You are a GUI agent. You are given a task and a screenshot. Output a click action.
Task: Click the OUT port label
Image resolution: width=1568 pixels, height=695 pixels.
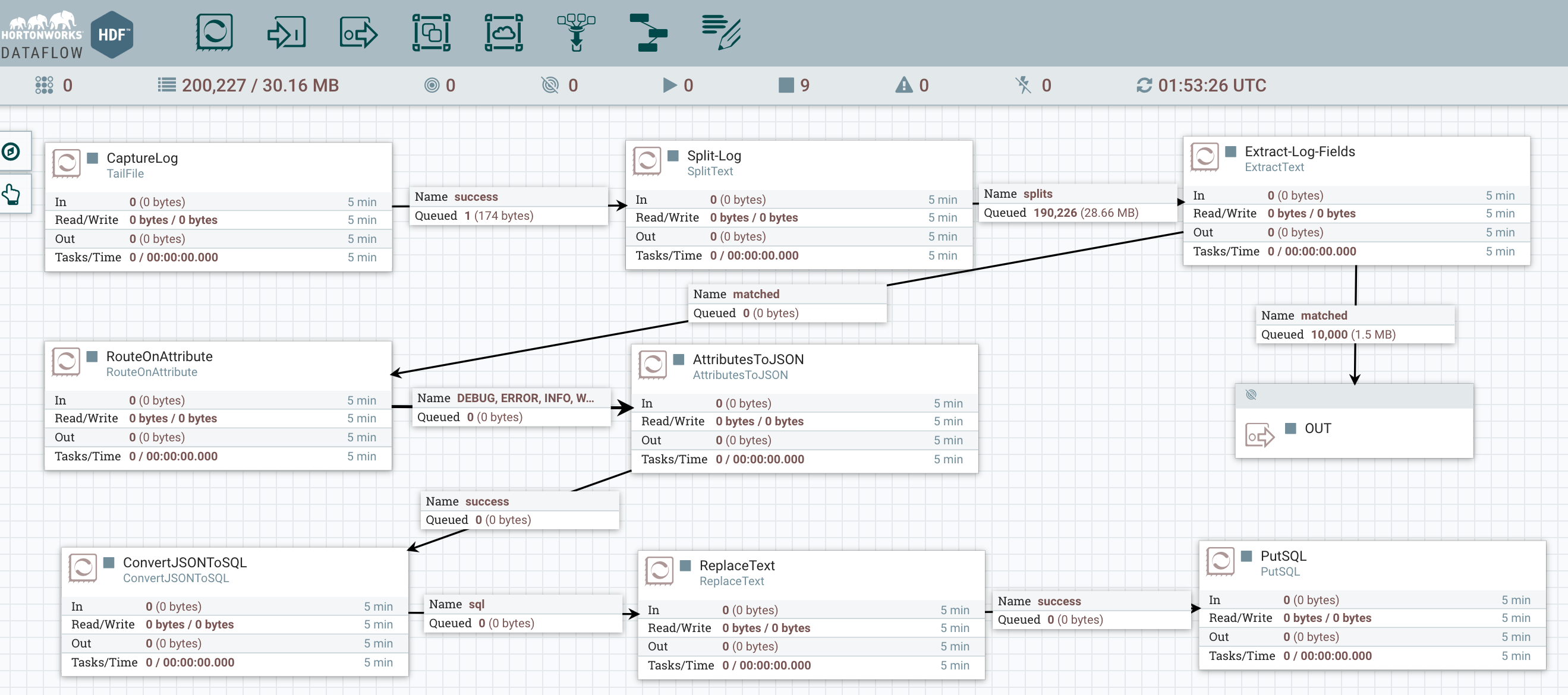(1317, 428)
